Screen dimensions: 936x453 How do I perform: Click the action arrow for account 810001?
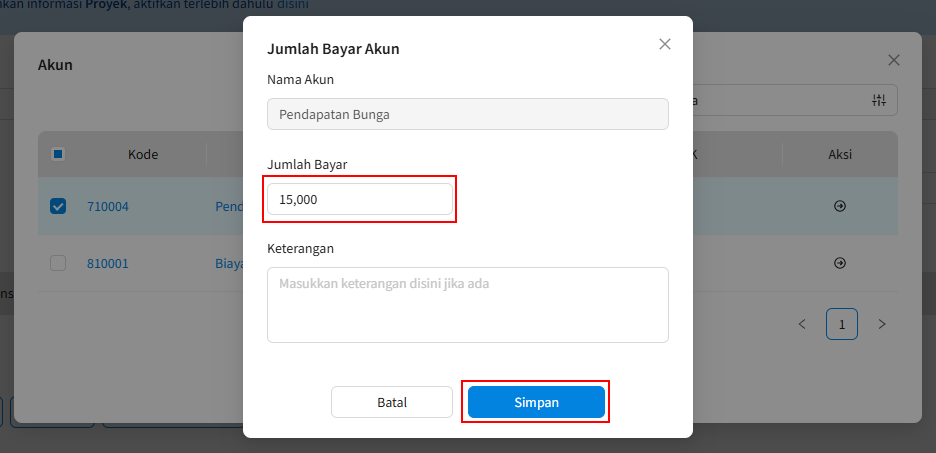pyautogui.click(x=840, y=263)
